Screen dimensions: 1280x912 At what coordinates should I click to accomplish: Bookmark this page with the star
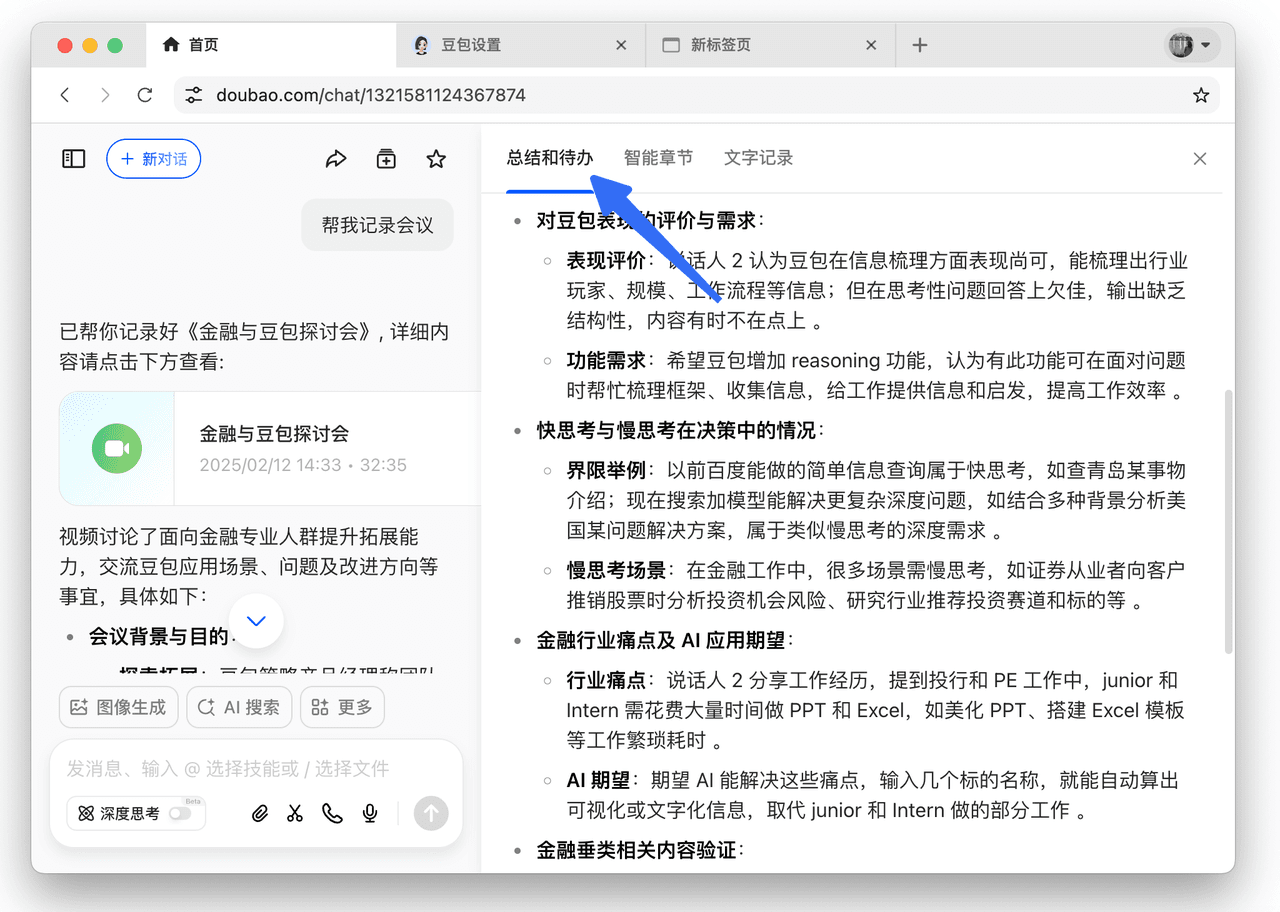coord(1201,96)
